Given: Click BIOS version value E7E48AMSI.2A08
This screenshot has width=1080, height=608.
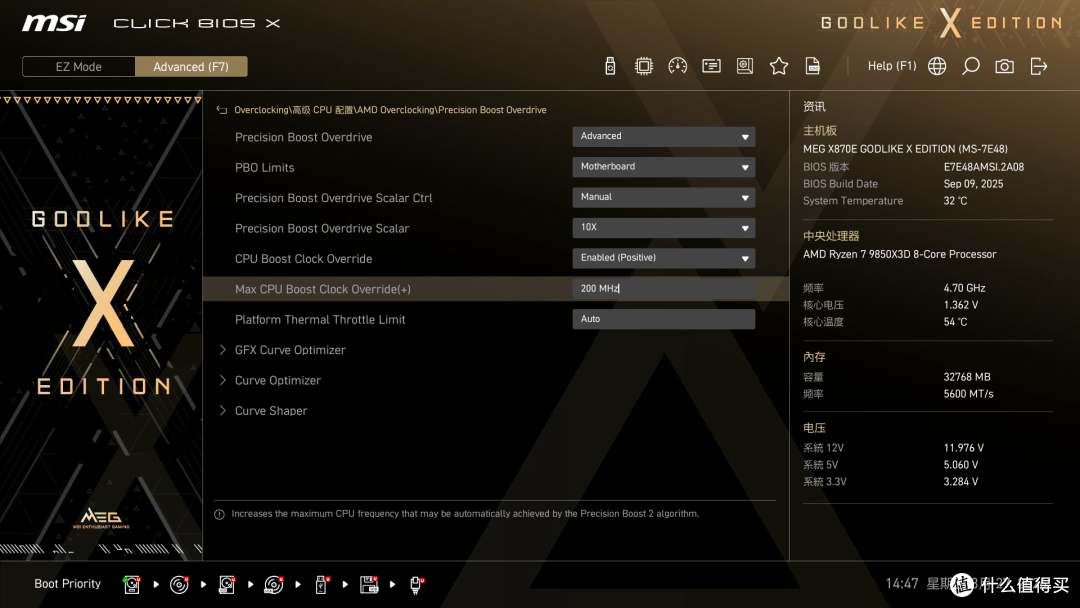Looking at the screenshot, I should click(x=984, y=167).
